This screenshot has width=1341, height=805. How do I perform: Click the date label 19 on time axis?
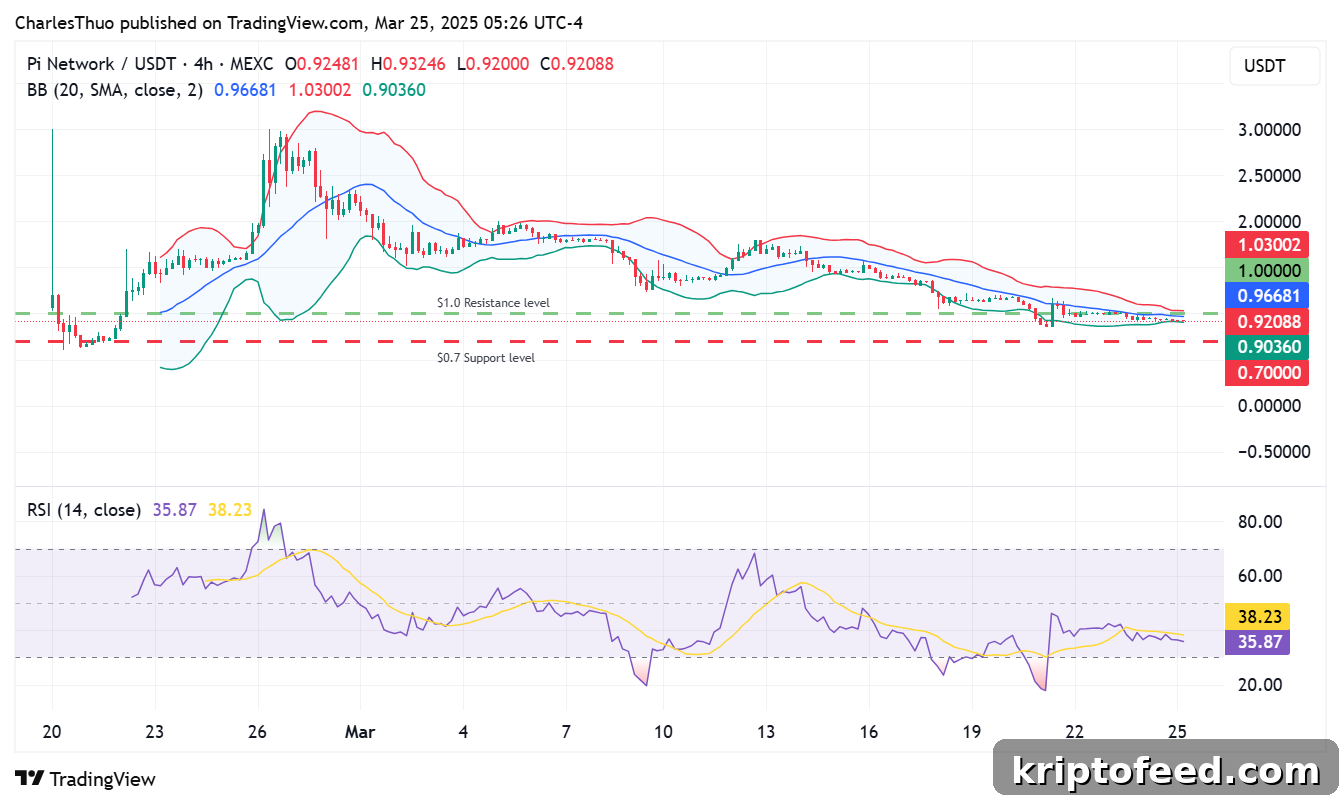(x=972, y=732)
